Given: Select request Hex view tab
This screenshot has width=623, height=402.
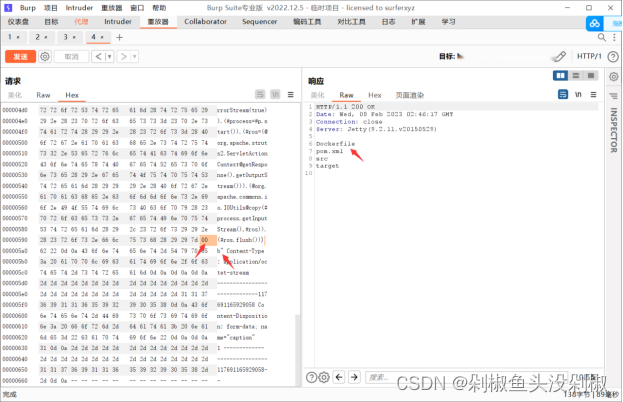Looking at the screenshot, I should tap(72, 95).
